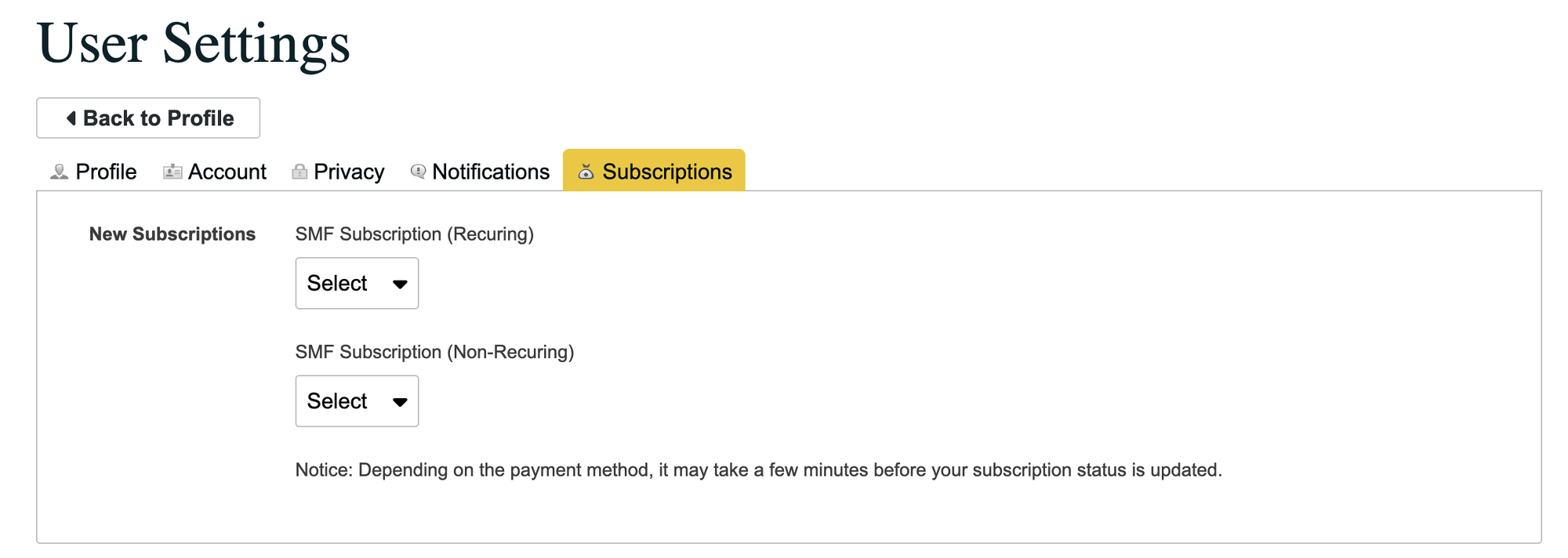Open the SMF Subscription (Non-Recuring) Select dropdown
This screenshot has width=1568, height=558.
[356, 401]
